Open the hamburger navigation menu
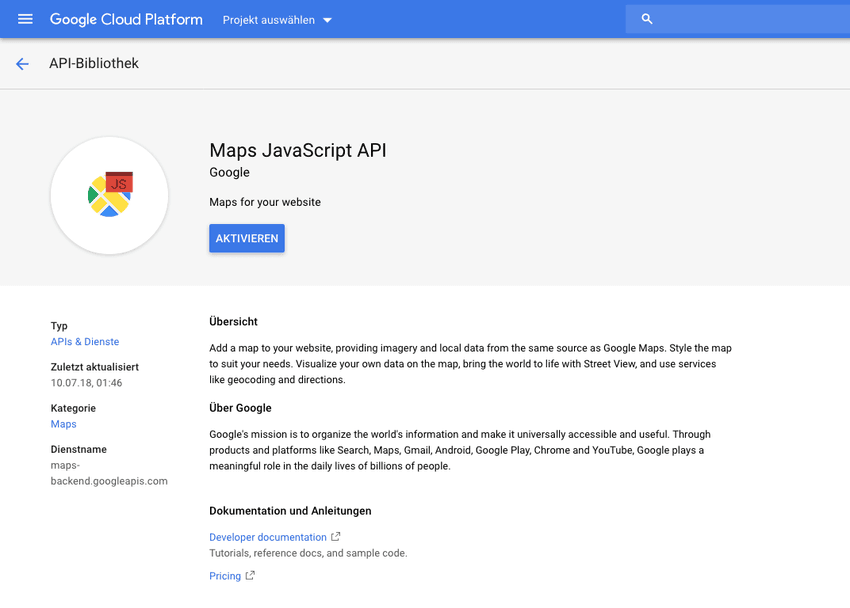Viewport: 850px width, 608px height. (x=25, y=20)
